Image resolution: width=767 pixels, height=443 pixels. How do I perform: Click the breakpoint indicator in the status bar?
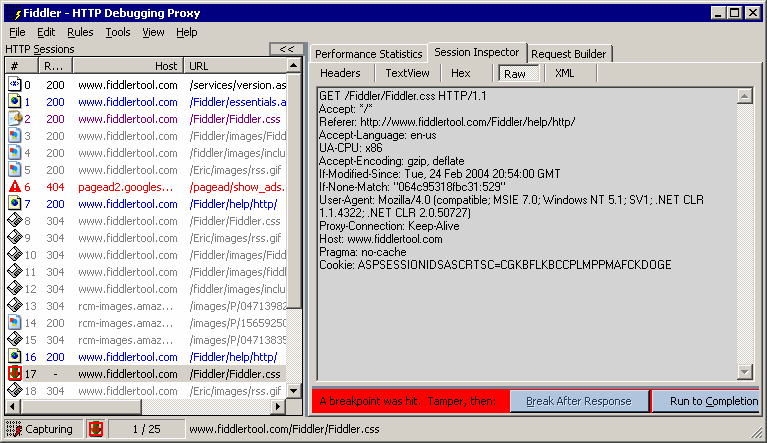(x=96, y=429)
